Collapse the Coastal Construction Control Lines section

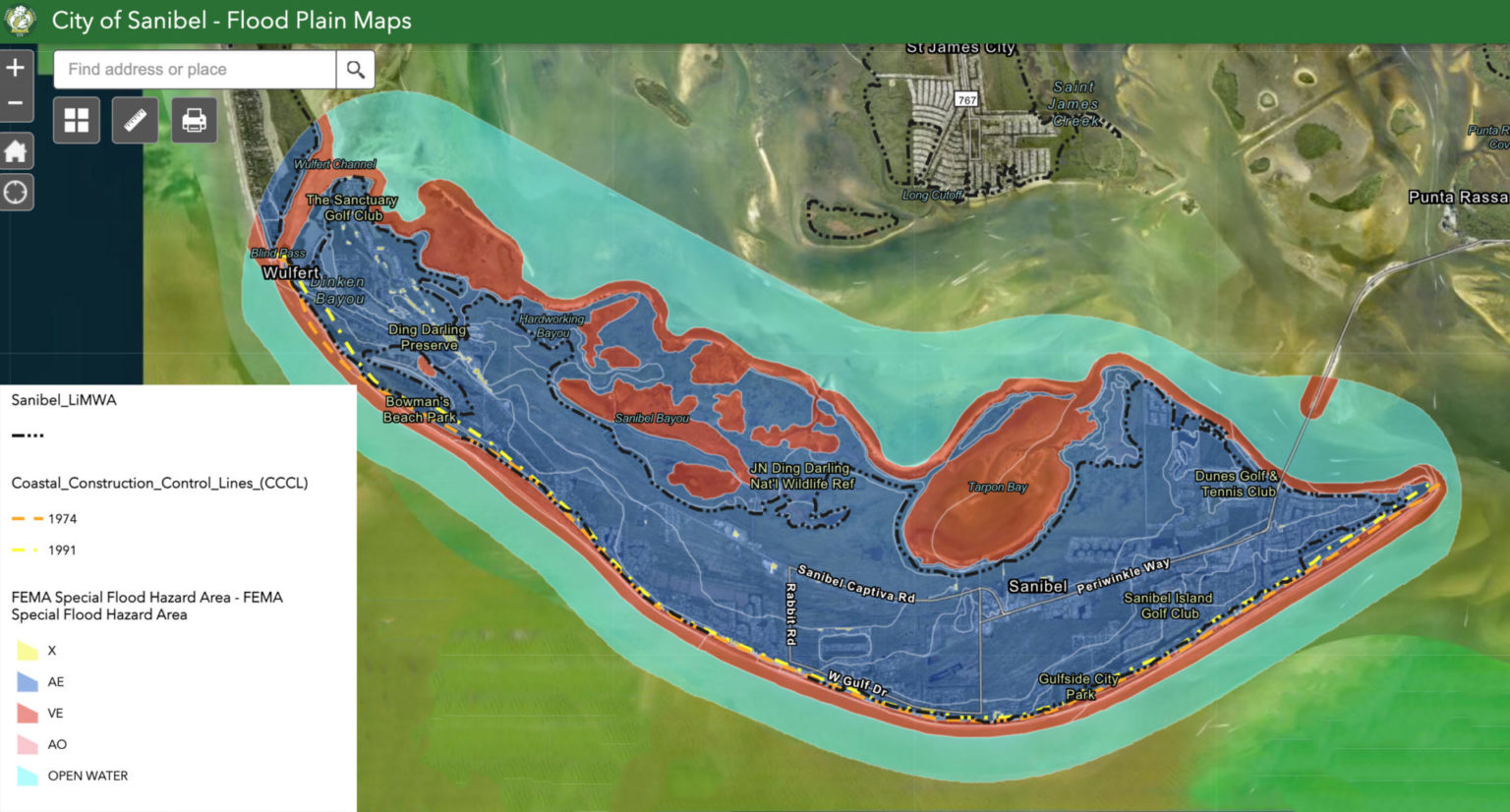[x=159, y=483]
